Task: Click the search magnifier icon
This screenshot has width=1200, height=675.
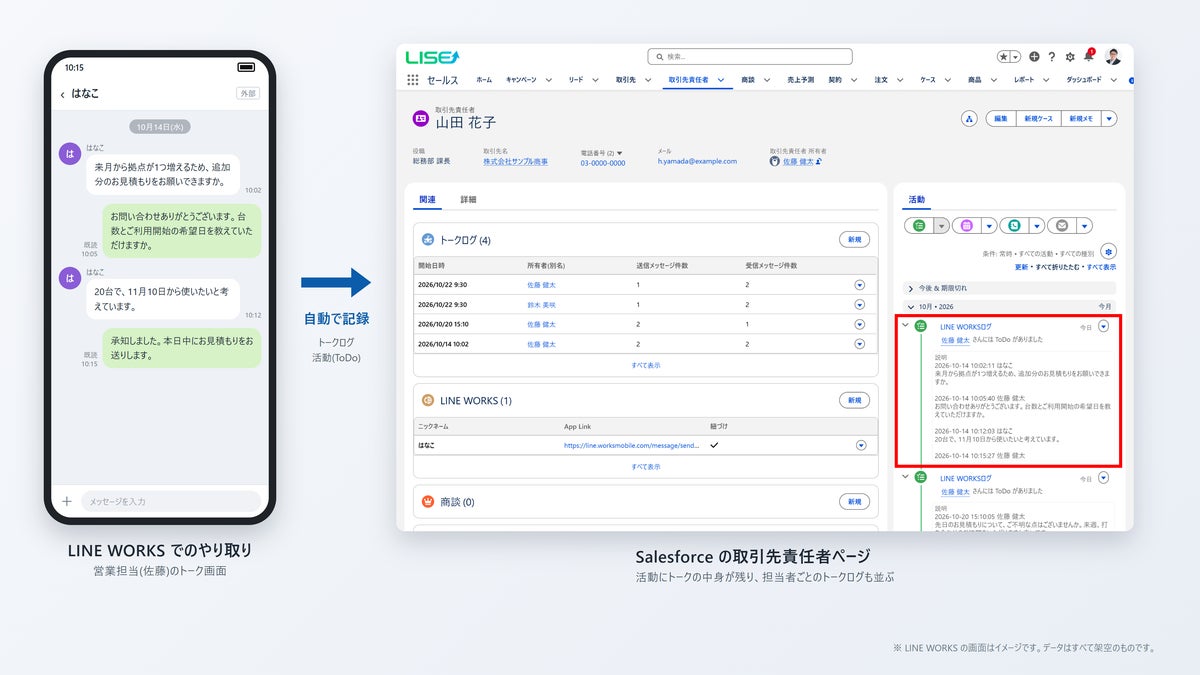Action: point(659,57)
